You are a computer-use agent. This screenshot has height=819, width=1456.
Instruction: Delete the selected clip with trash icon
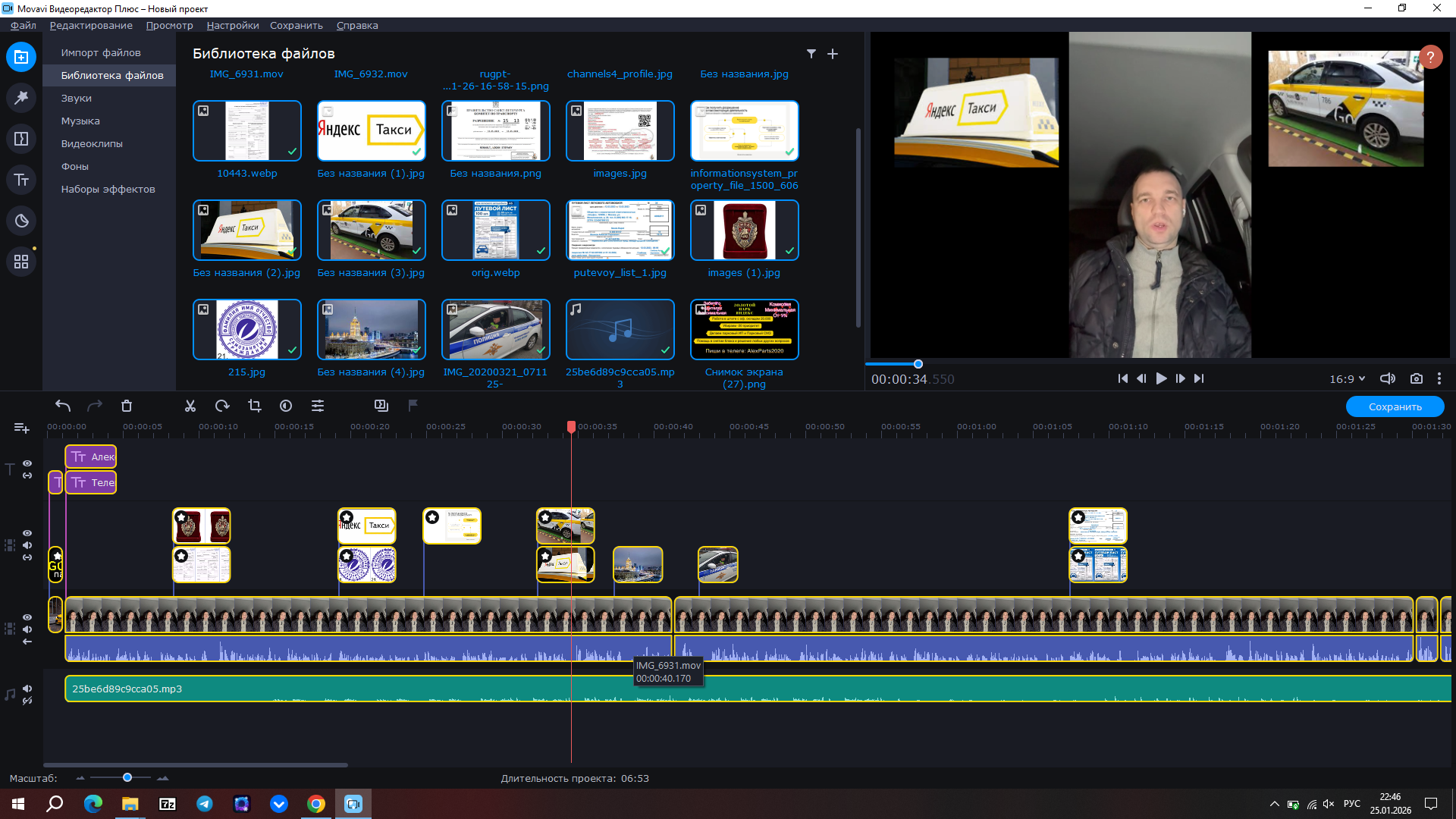coord(127,406)
